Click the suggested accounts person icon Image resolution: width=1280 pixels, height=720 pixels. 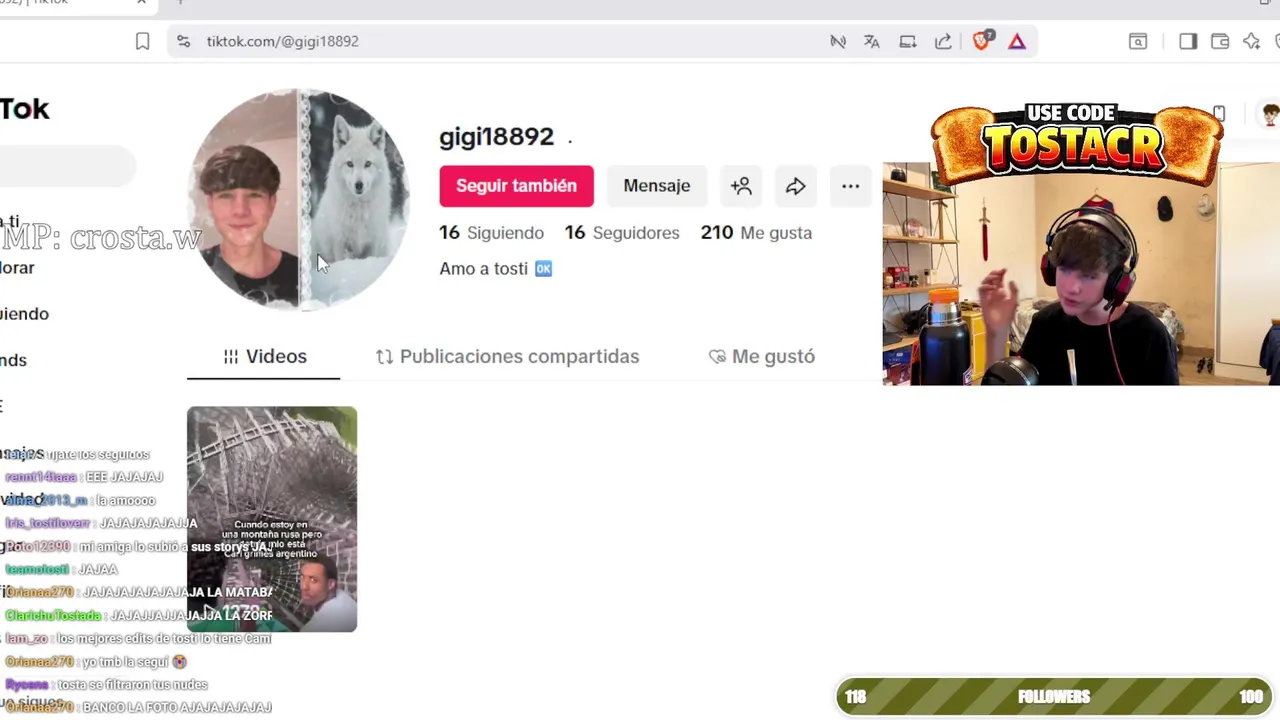coord(741,186)
